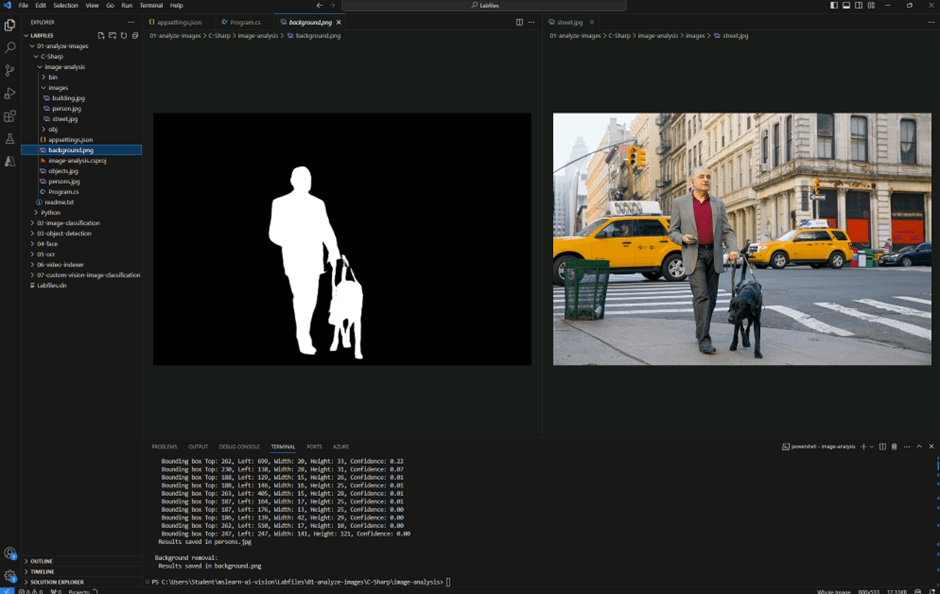Click the Labfiles command center search box
Viewport: 940px width, 594px height.
click(485, 5)
